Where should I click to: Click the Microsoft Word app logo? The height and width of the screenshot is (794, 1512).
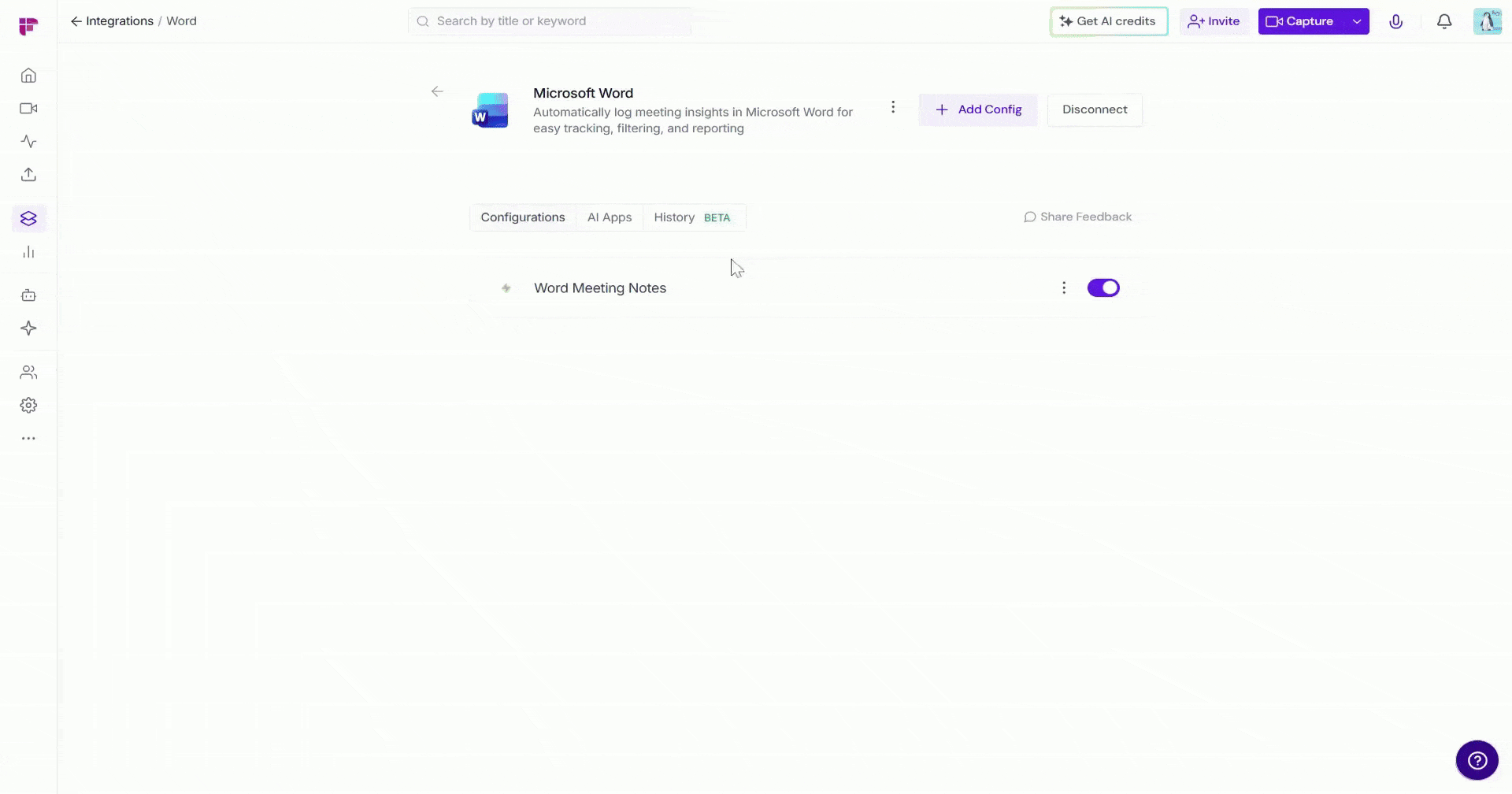click(x=490, y=111)
